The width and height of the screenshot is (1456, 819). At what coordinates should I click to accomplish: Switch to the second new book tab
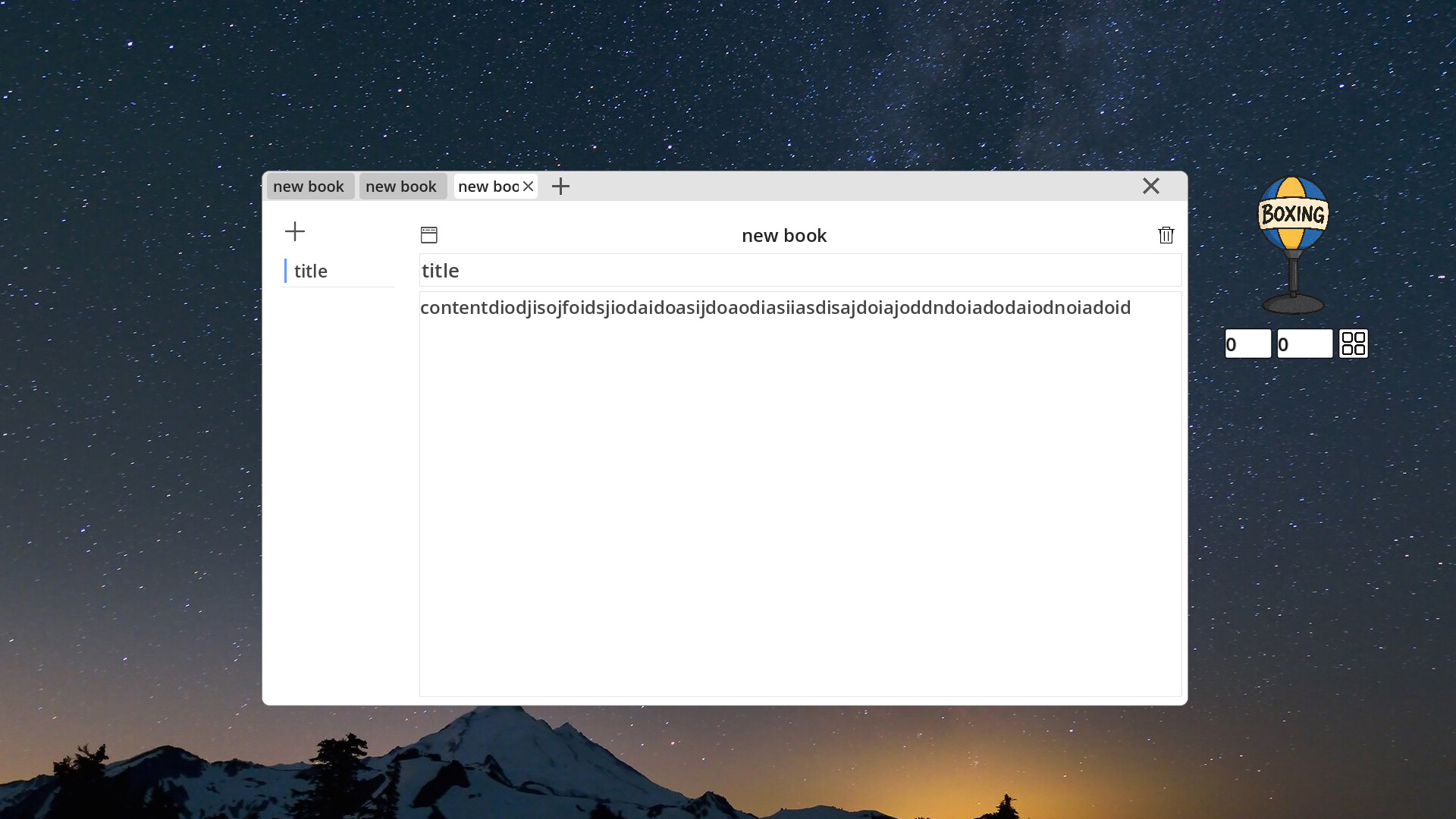401,187
